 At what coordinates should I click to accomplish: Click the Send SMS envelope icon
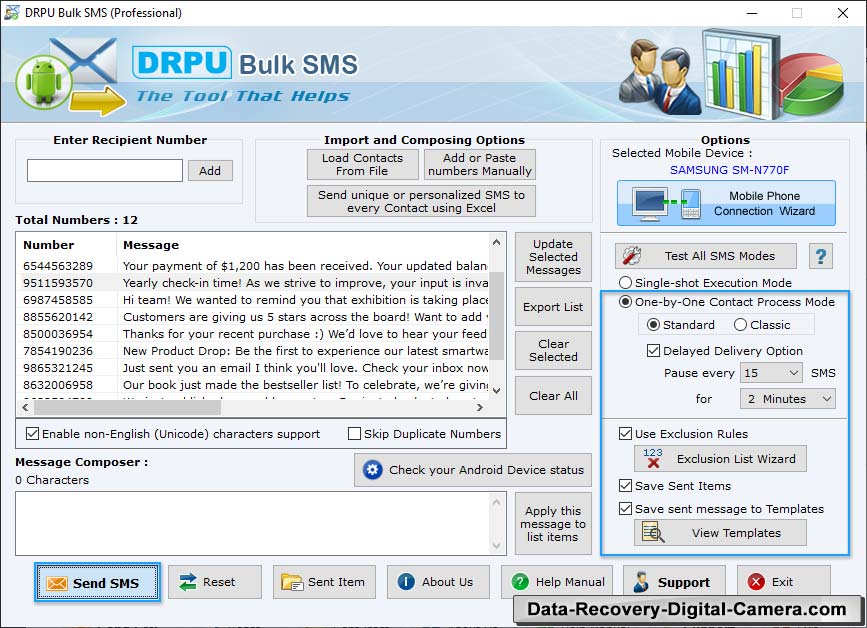pos(57,583)
